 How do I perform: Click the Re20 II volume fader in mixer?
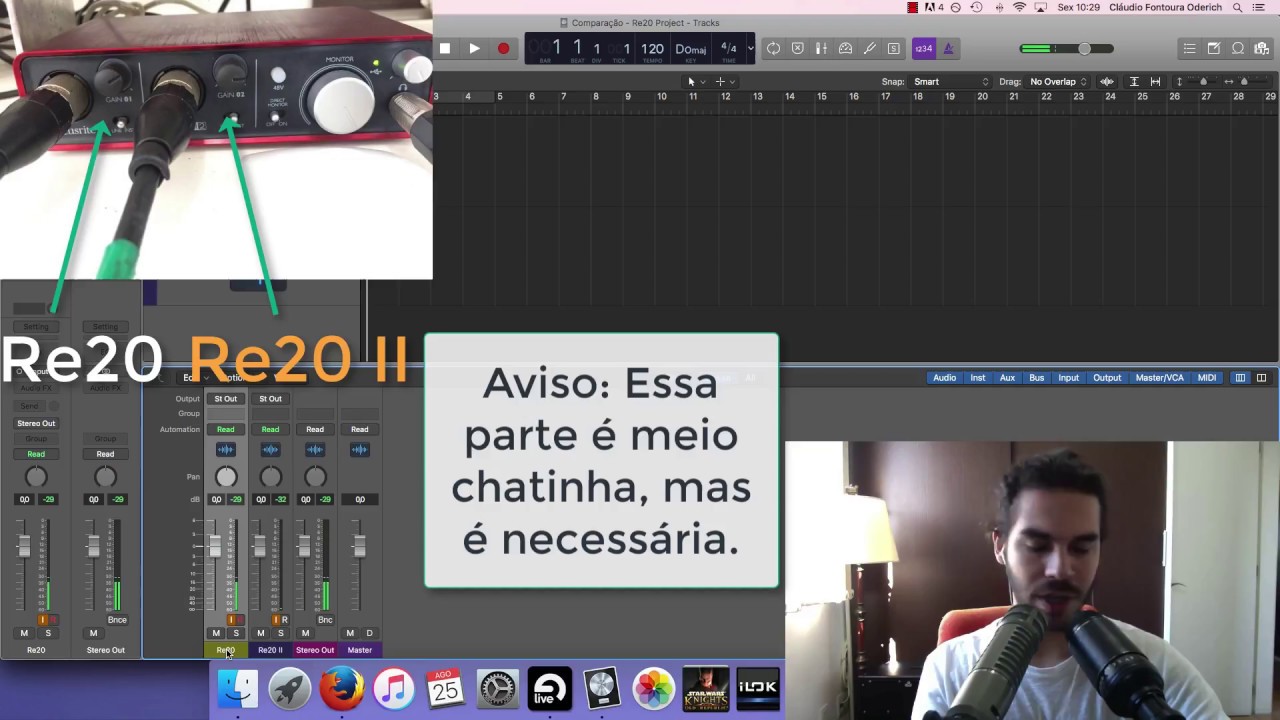259,546
